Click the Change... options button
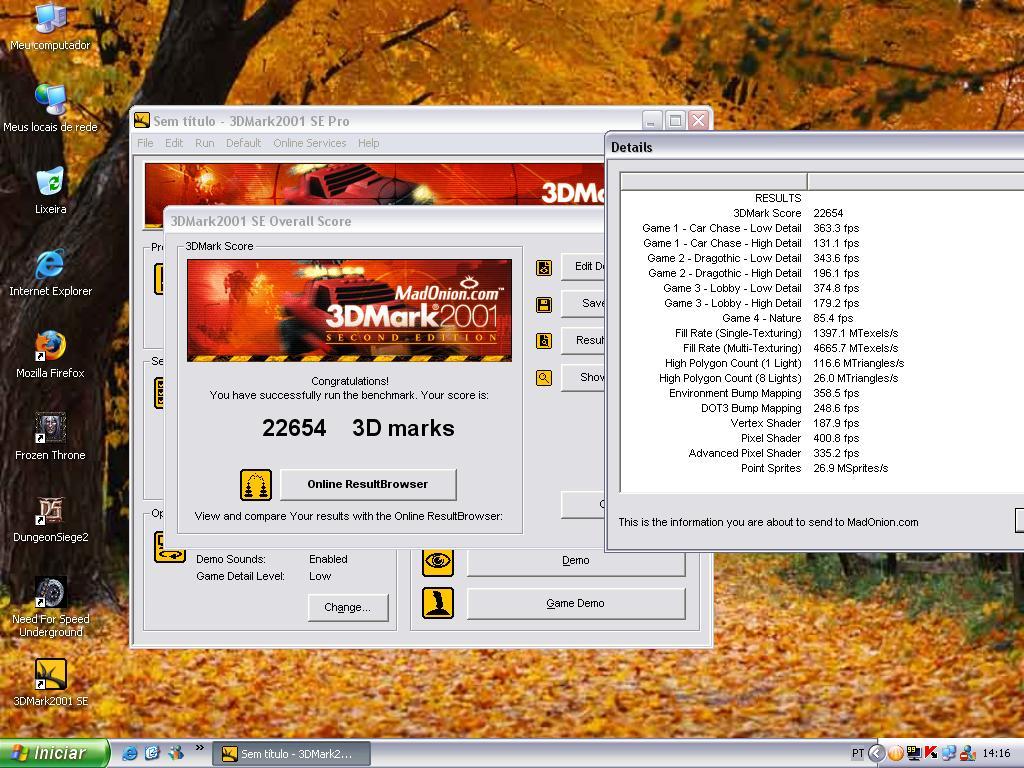 pyautogui.click(x=347, y=607)
